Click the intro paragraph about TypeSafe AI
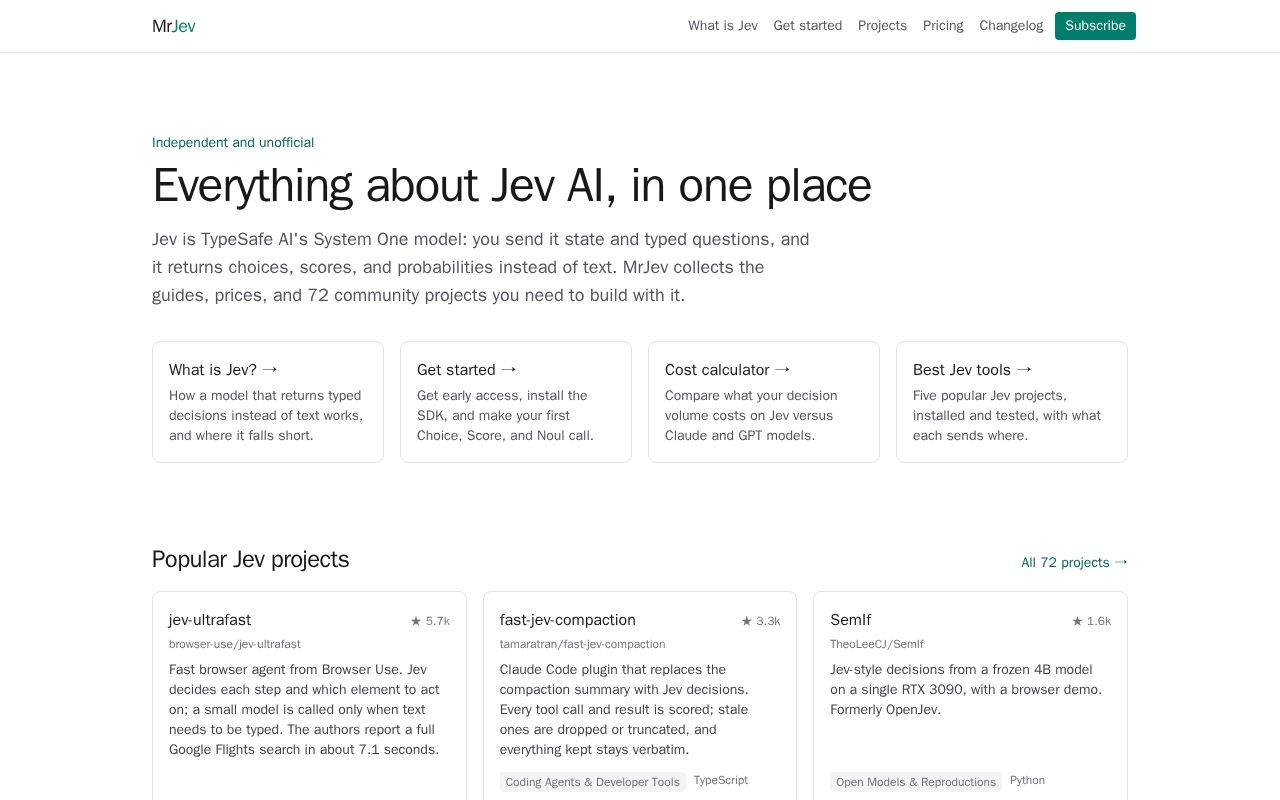 tap(481, 268)
